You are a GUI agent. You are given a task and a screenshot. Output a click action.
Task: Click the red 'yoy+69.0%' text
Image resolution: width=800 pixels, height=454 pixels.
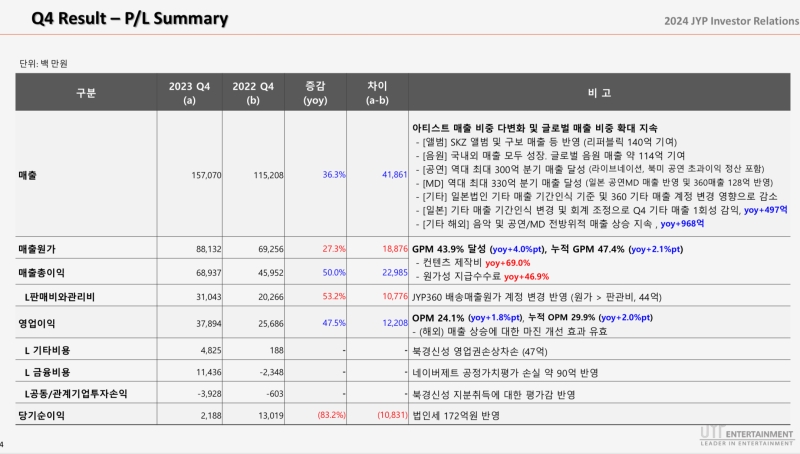(508, 263)
